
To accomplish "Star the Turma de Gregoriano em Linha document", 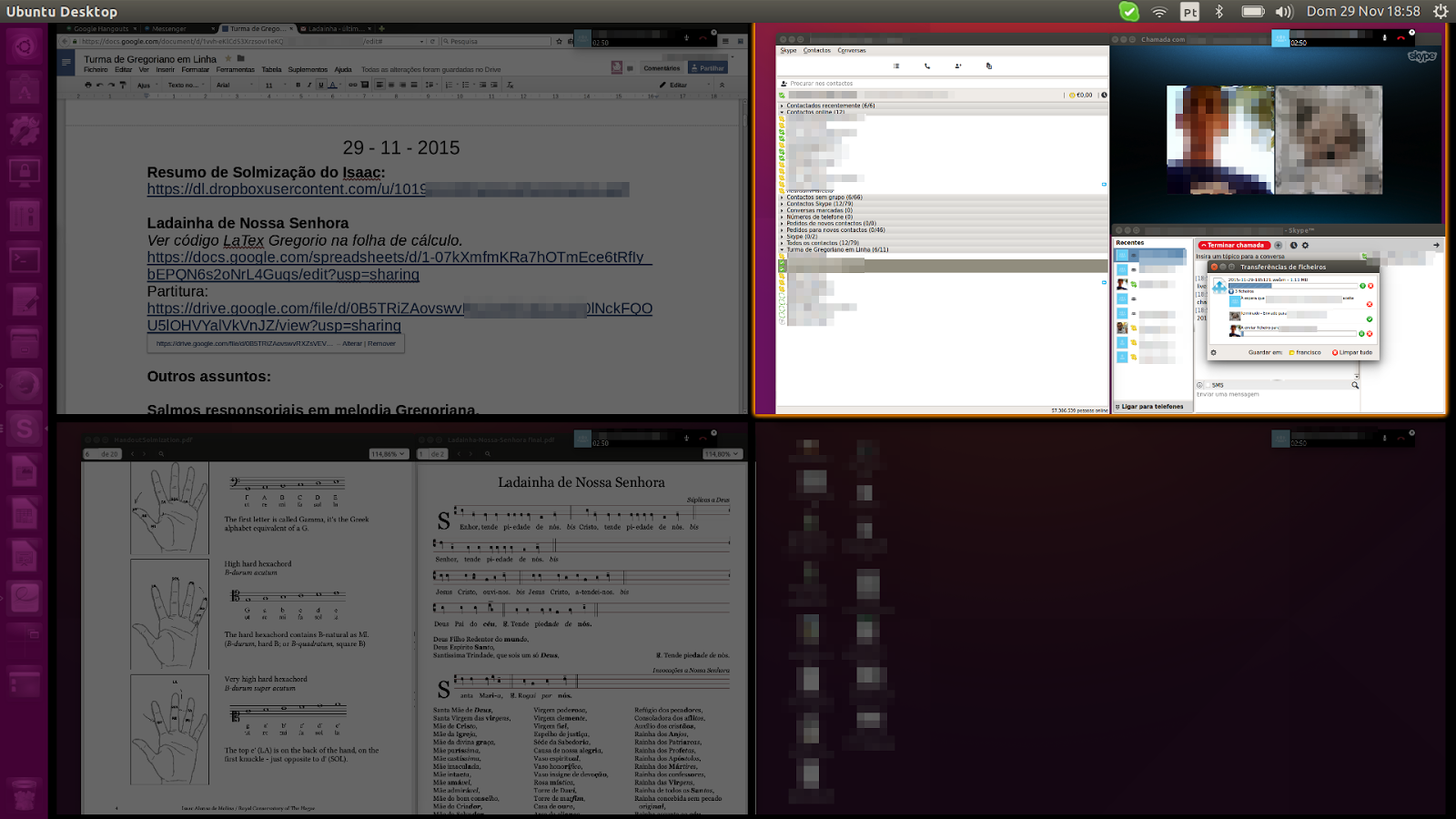I will pos(228,58).
